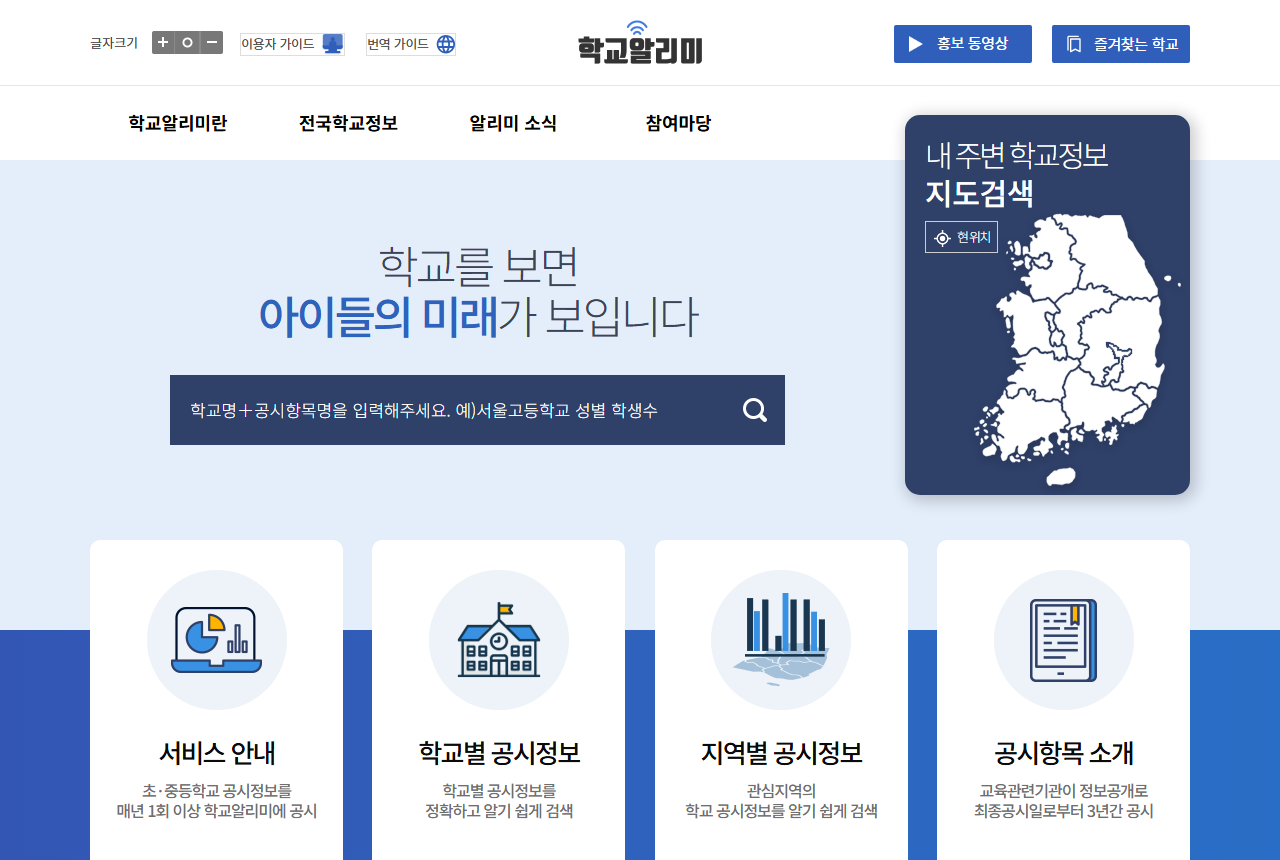Click the 서비스 안내 dashboard icon
This screenshot has height=860, width=1280.
(217, 640)
